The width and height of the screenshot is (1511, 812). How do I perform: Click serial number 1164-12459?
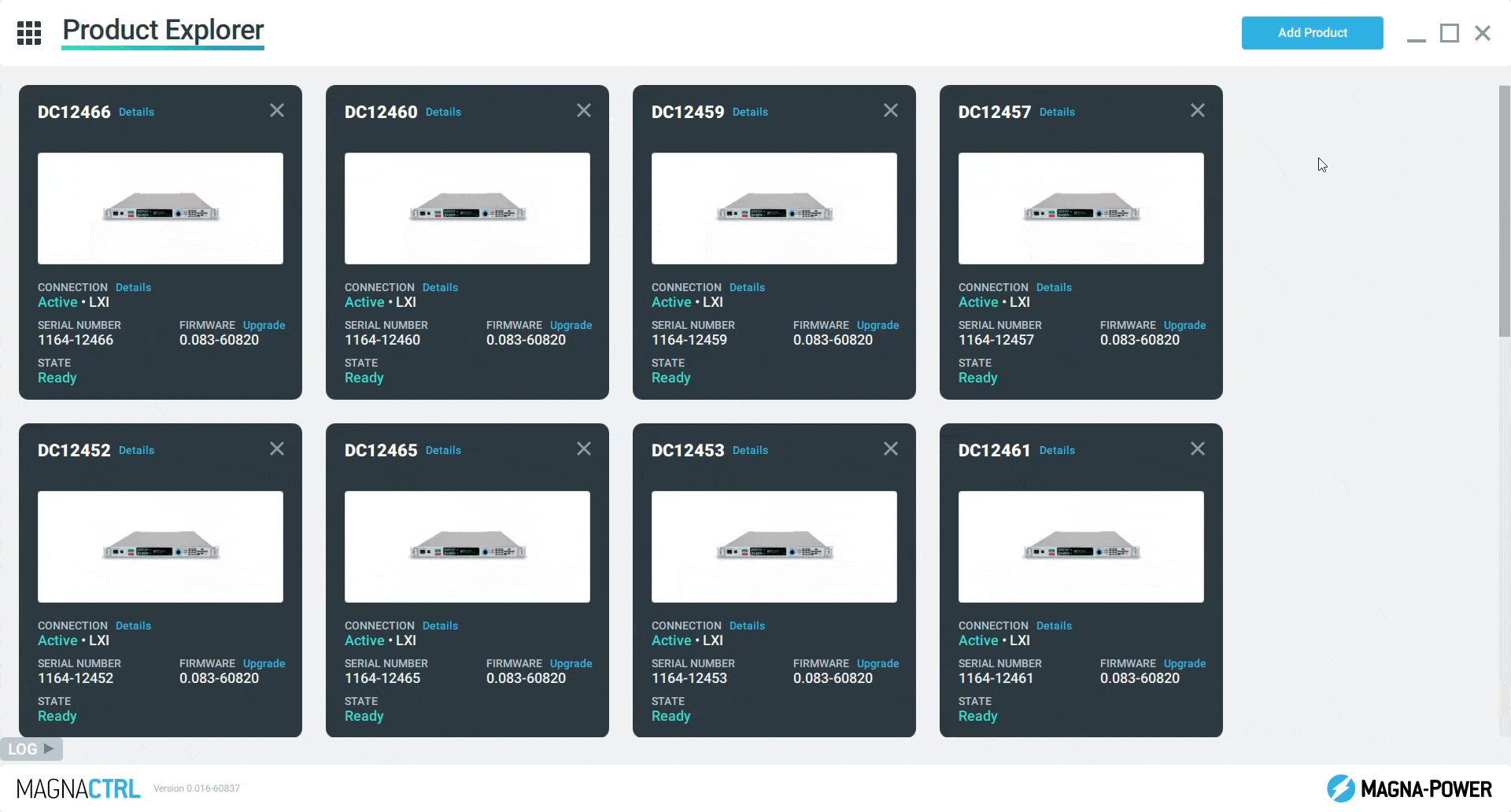689,341
